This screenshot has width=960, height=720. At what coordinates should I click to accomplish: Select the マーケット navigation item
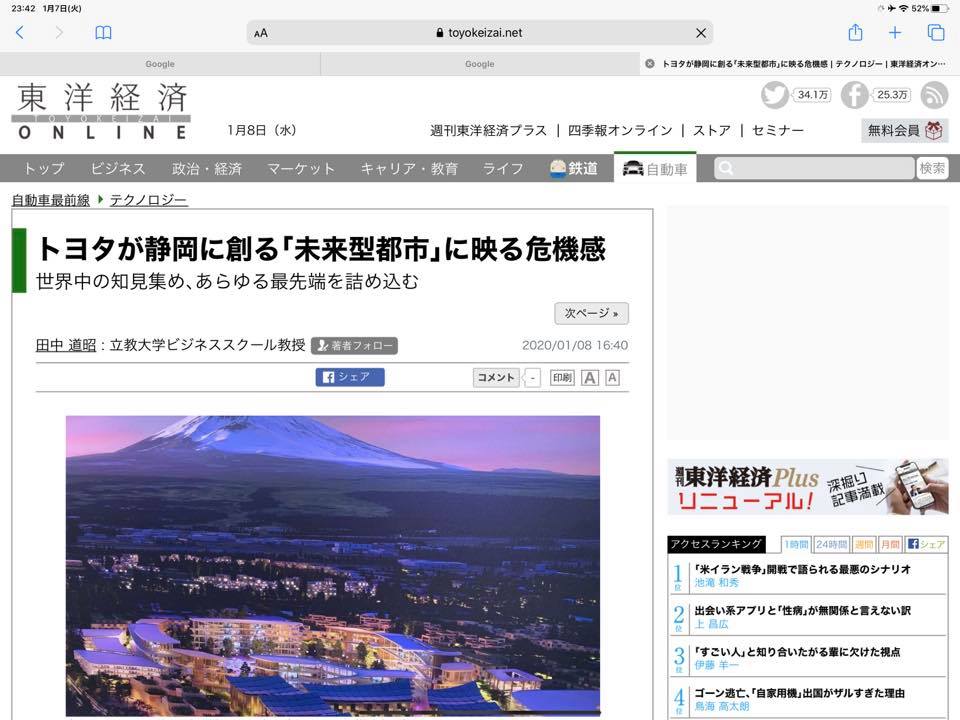(x=301, y=168)
